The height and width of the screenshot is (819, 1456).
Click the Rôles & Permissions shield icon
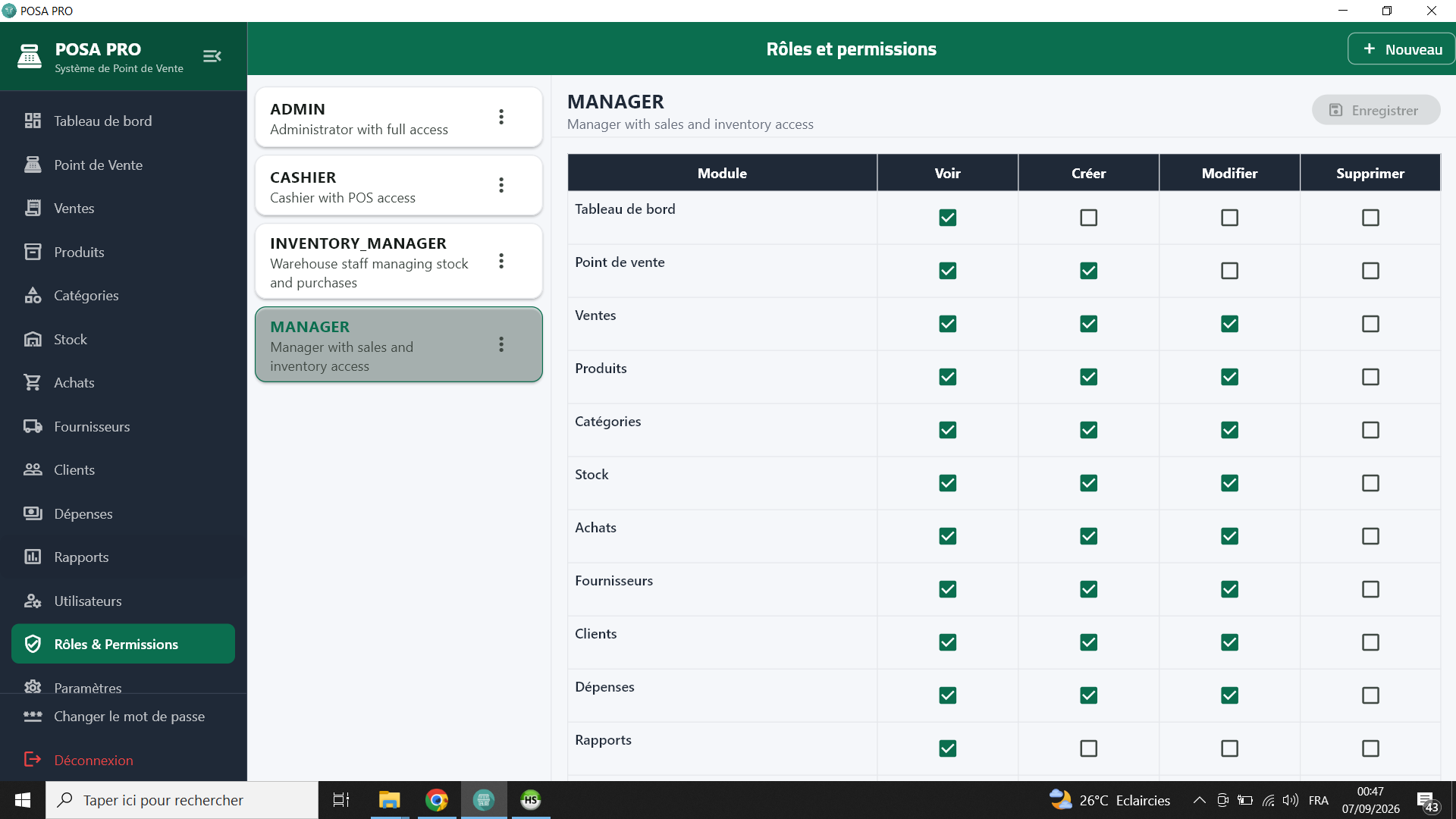(33, 644)
